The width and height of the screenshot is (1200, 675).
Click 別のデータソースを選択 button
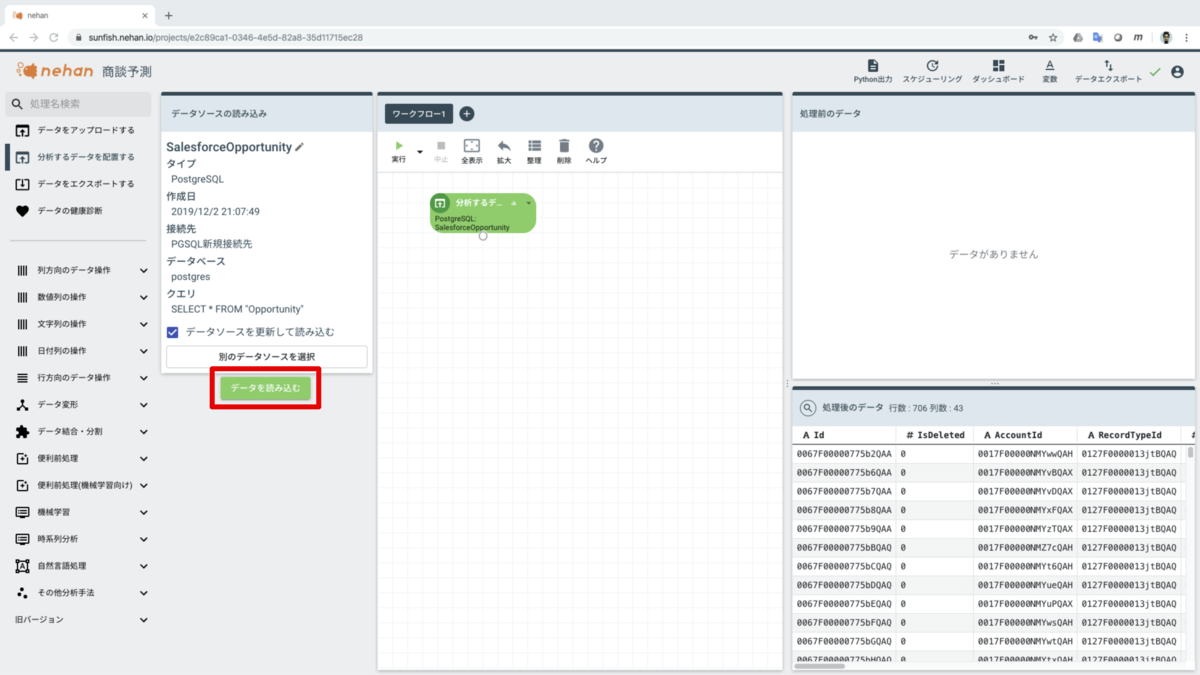266,357
